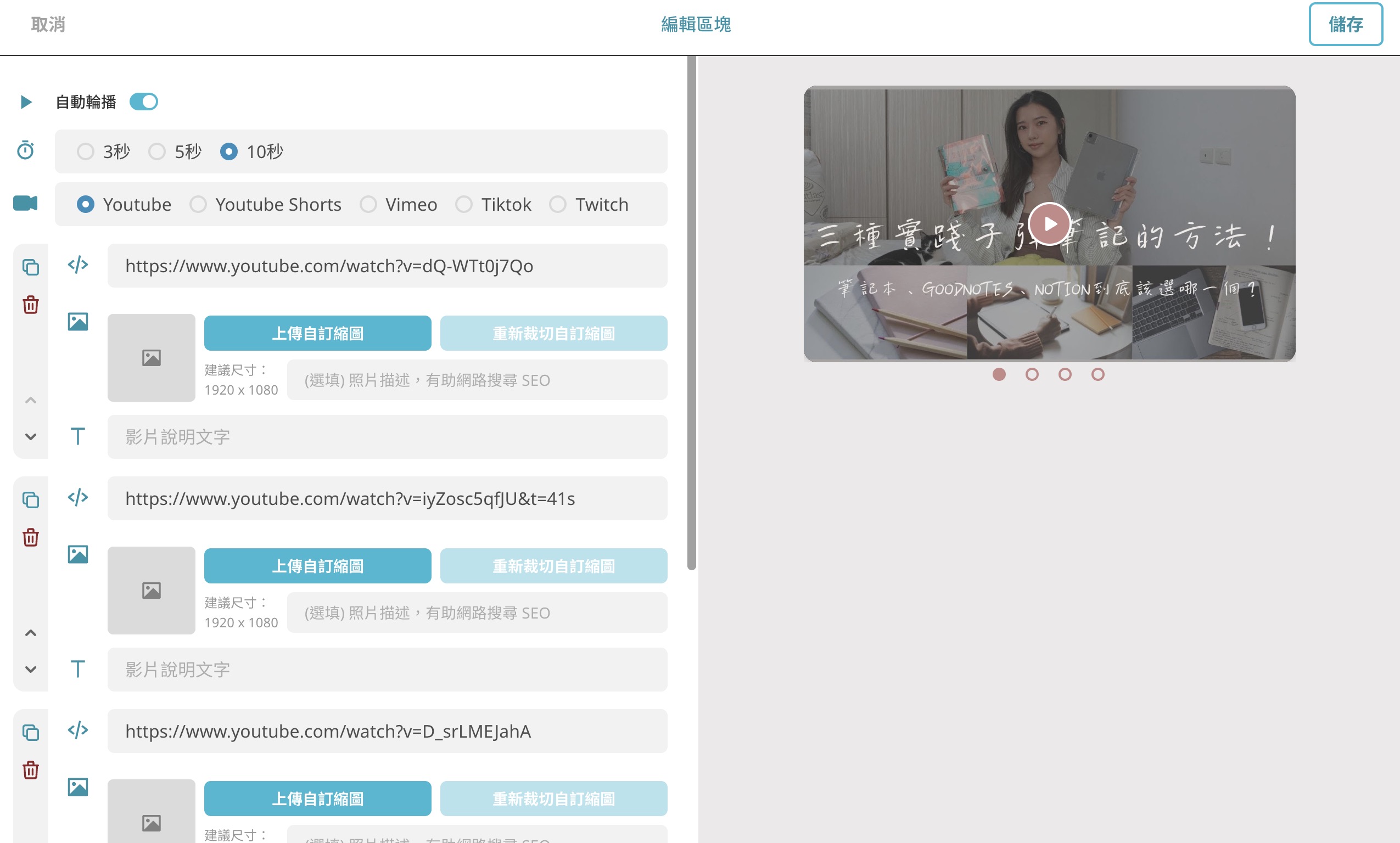Screen dimensions: 1400x843
Task: Upload custom thumbnail for first video
Action: click(x=318, y=334)
